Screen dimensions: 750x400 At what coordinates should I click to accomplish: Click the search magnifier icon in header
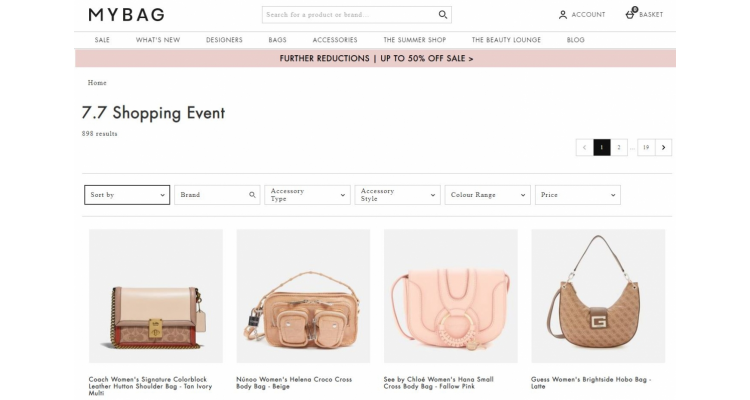pos(443,15)
